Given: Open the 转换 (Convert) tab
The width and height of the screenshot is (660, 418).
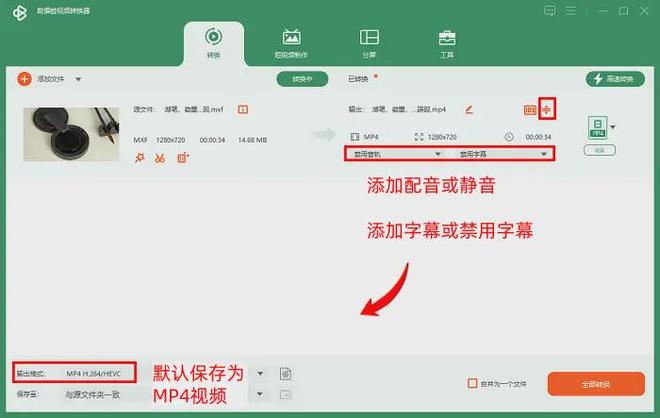Looking at the screenshot, I should [213, 43].
